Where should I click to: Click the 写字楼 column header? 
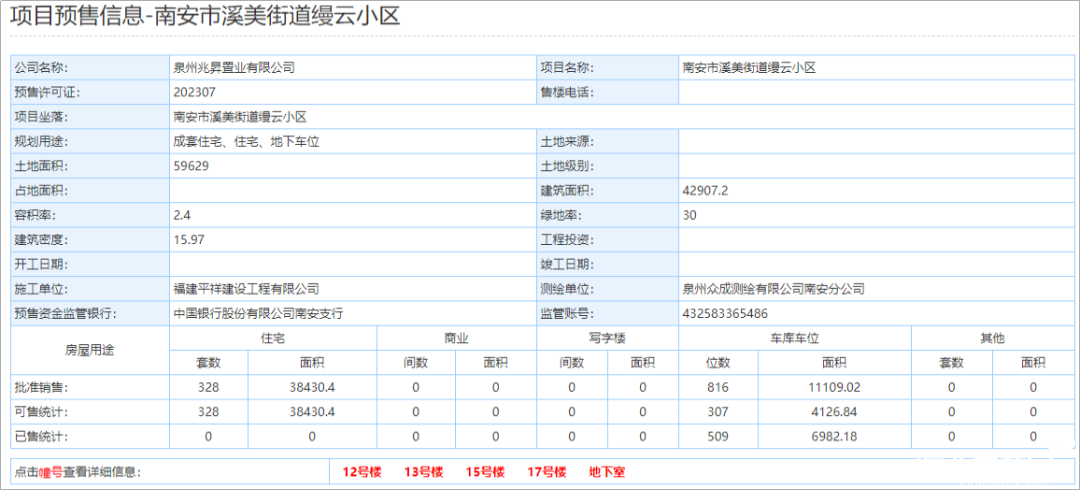pyautogui.click(x=608, y=338)
